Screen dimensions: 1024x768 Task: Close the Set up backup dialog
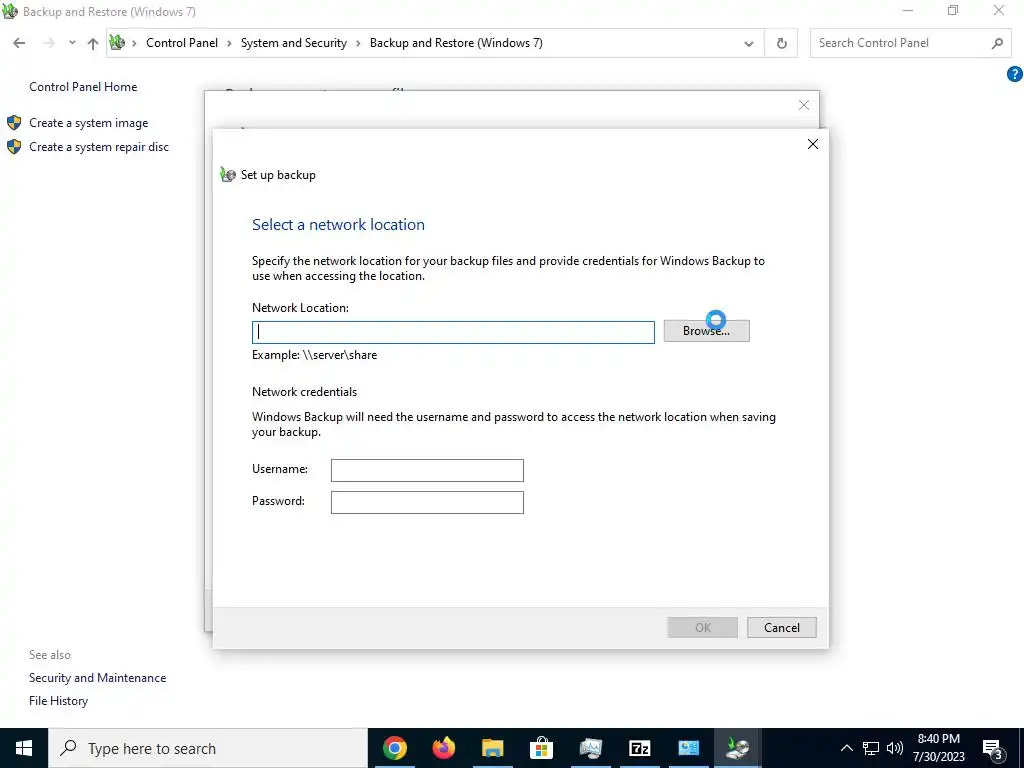812,144
